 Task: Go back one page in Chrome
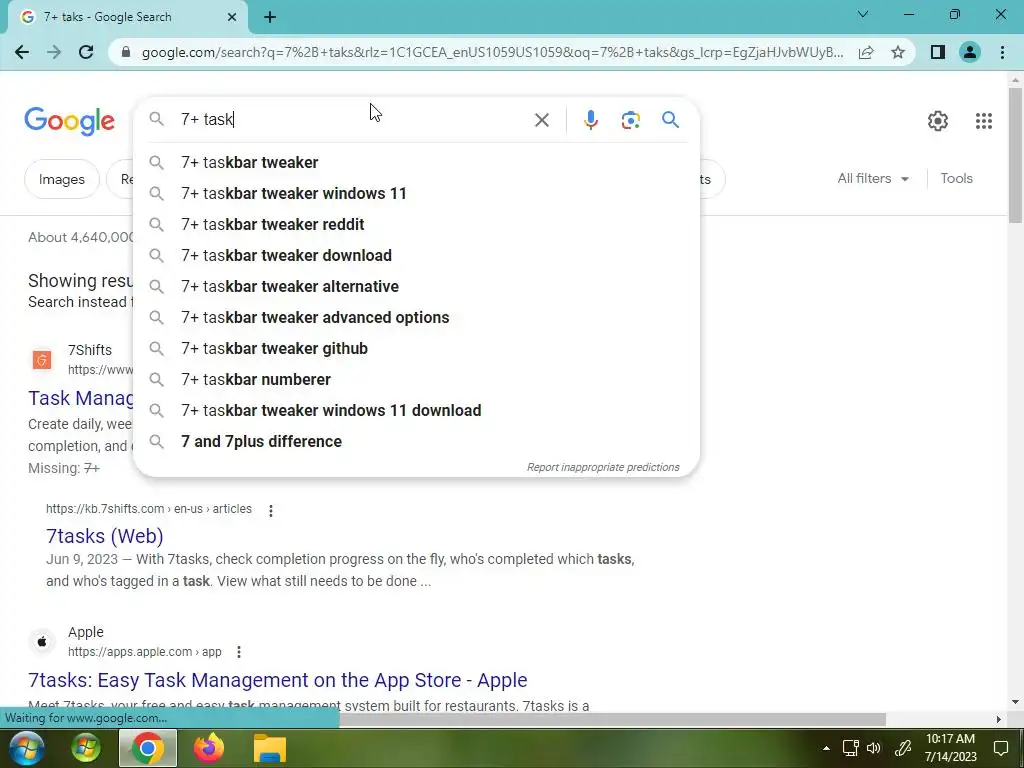pyautogui.click(x=22, y=52)
